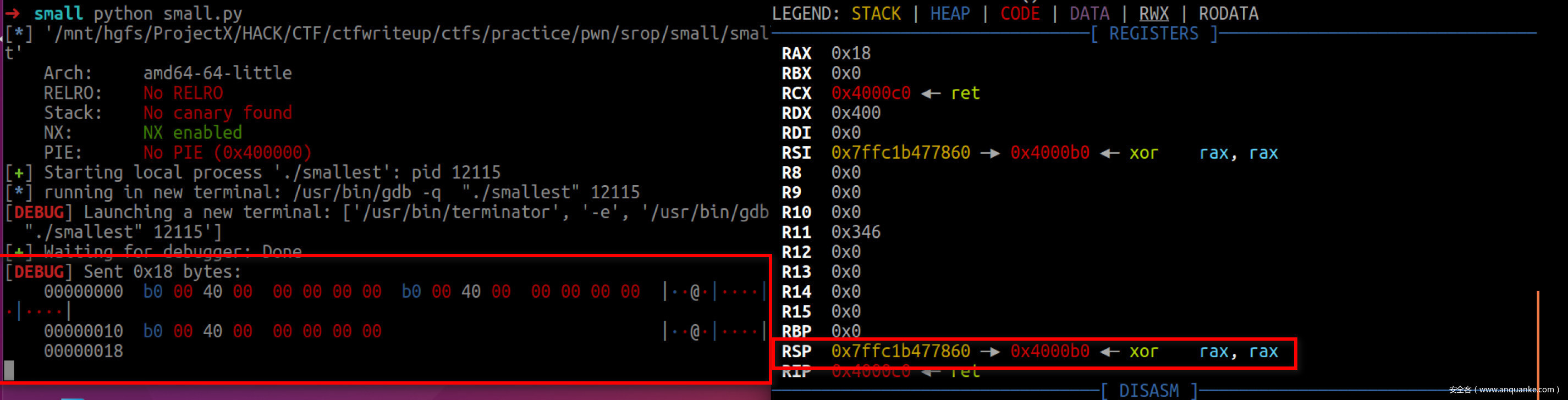
Task: Click the R13 register label
Action: tap(796, 272)
